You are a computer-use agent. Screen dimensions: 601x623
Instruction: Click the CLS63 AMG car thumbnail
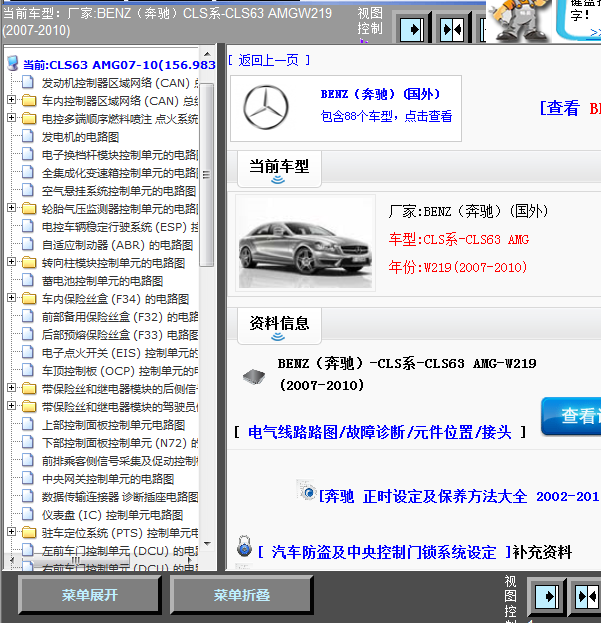(305, 243)
